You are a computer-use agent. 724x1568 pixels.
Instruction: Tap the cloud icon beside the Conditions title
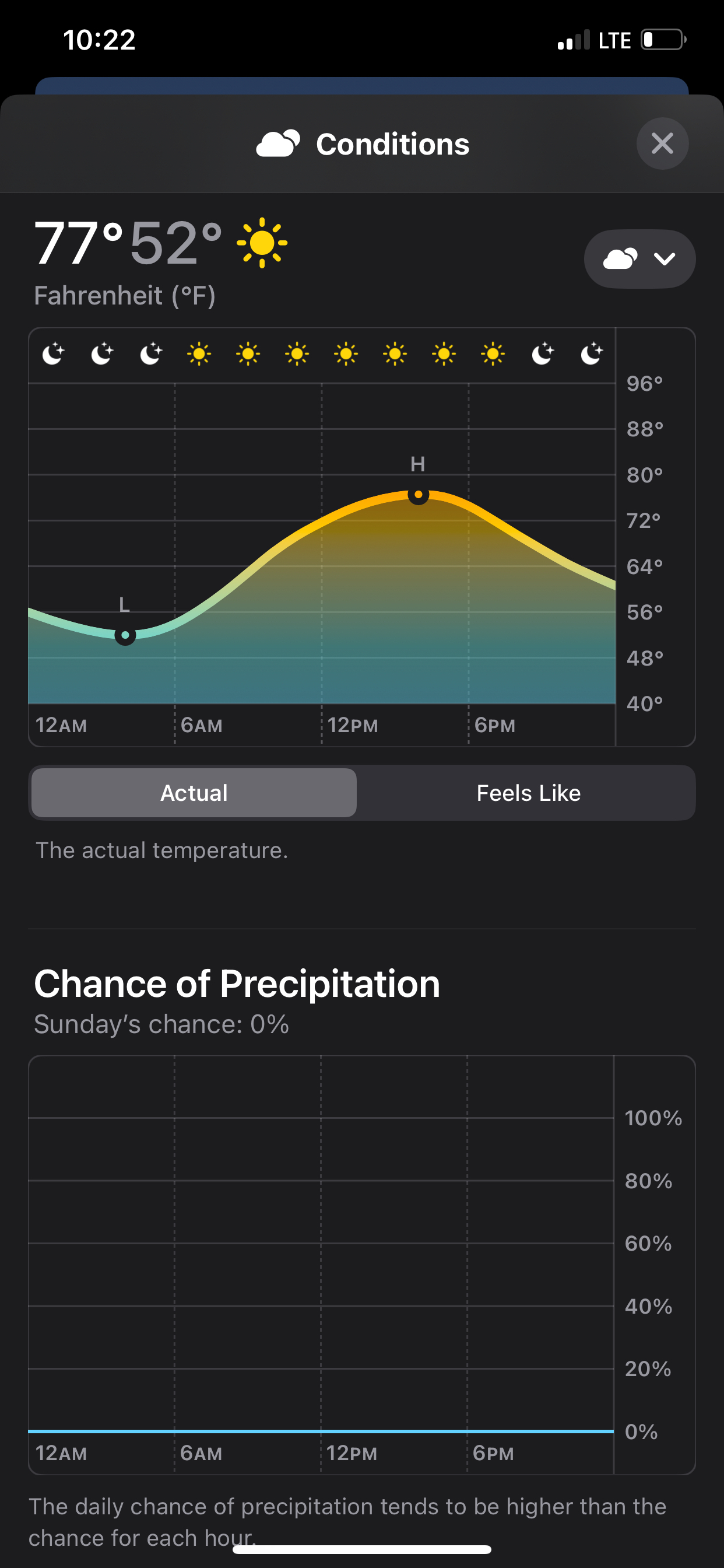[278, 143]
